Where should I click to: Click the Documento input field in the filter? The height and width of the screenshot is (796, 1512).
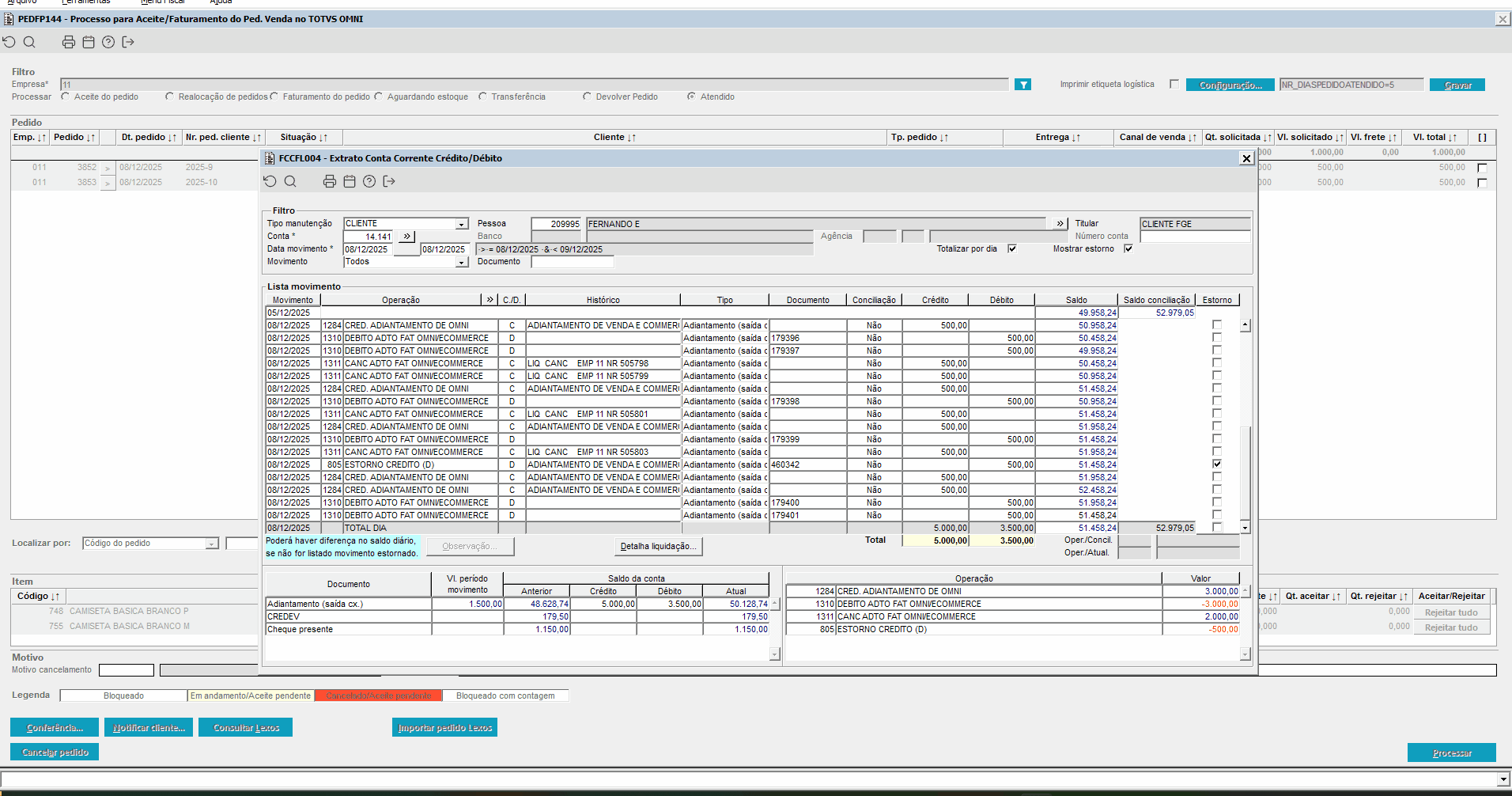click(573, 262)
